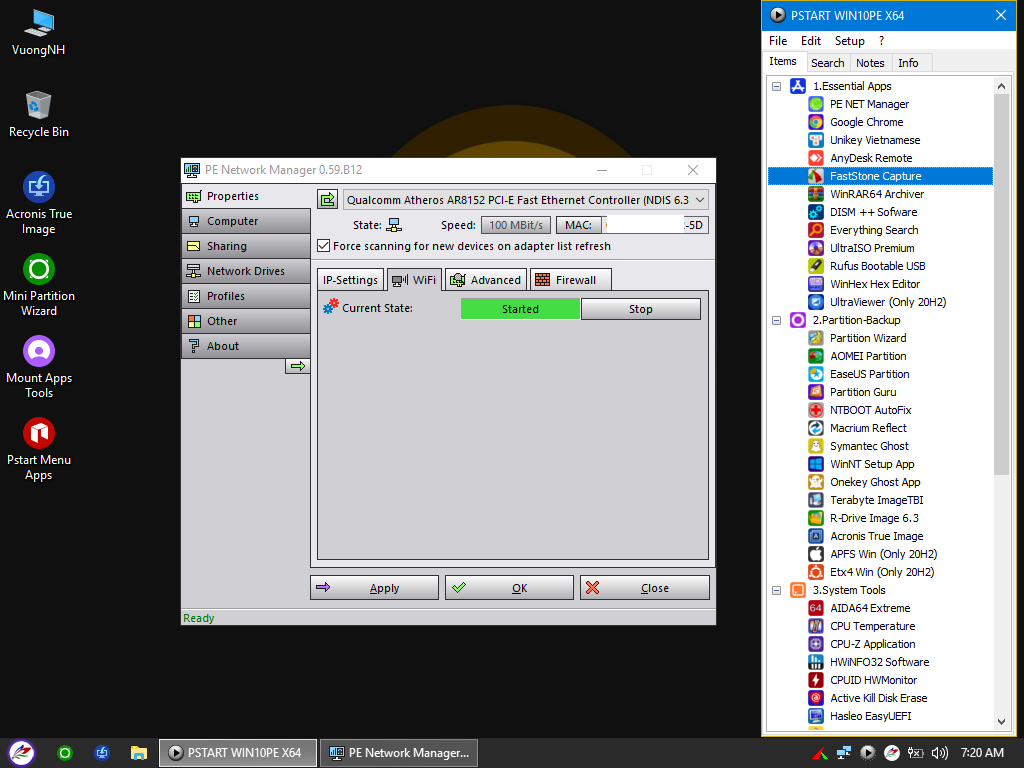Open the ? help menu in Pstart
The width and height of the screenshot is (1024, 768).
(x=881, y=41)
